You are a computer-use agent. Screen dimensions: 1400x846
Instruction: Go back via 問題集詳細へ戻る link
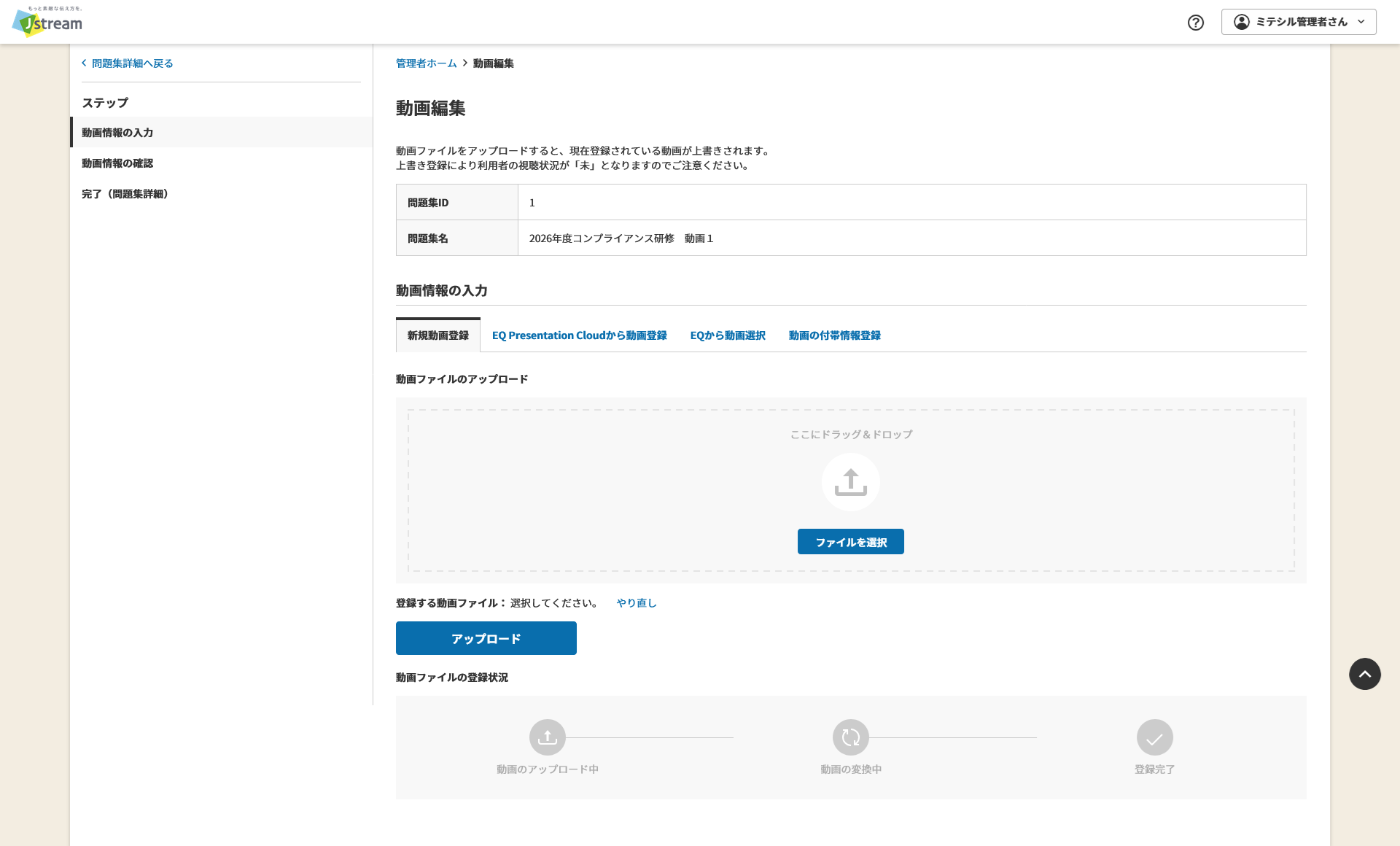coord(132,63)
